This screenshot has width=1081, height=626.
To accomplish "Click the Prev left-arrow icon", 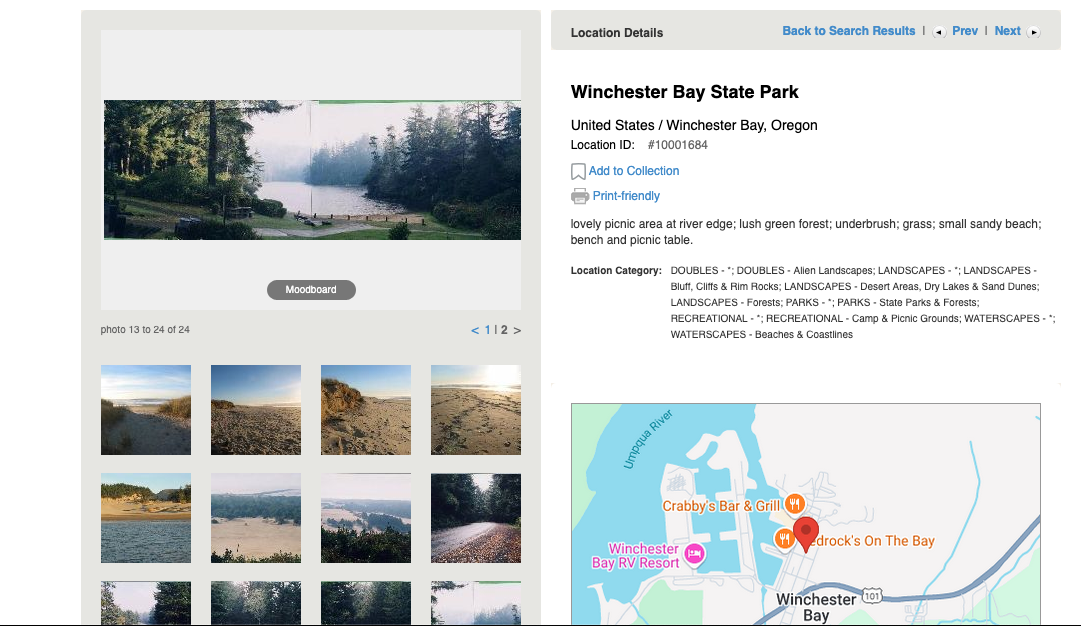I will coord(939,32).
